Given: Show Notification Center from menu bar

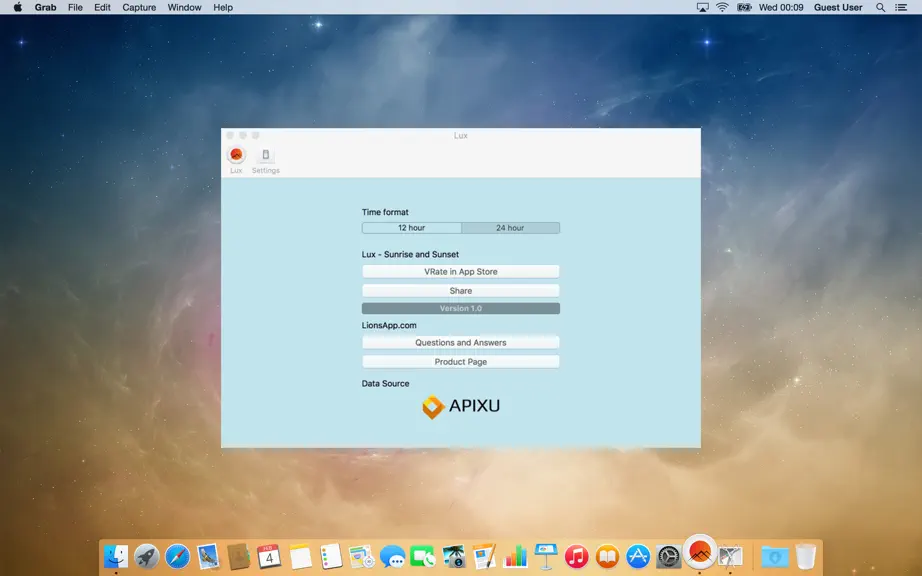Looking at the screenshot, I should click(901, 8).
